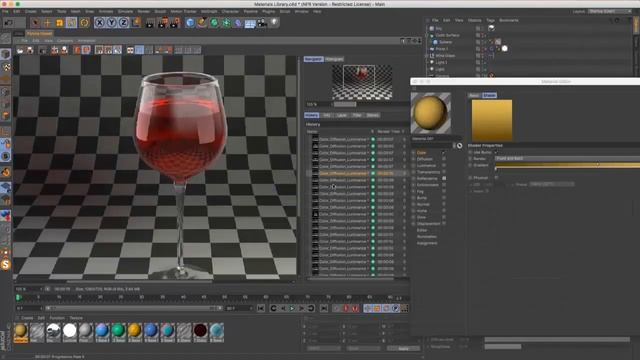Click the green playhead at the timeline start

(18, 297)
